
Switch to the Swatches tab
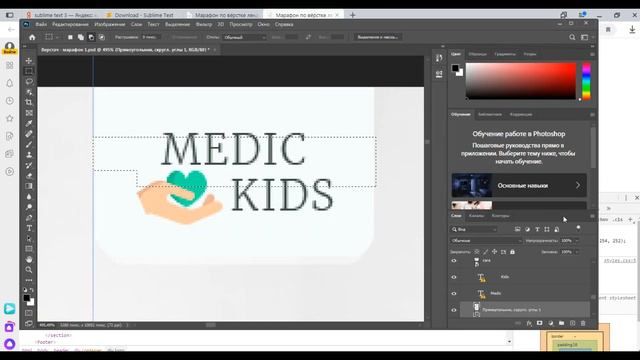(x=478, y=54)
